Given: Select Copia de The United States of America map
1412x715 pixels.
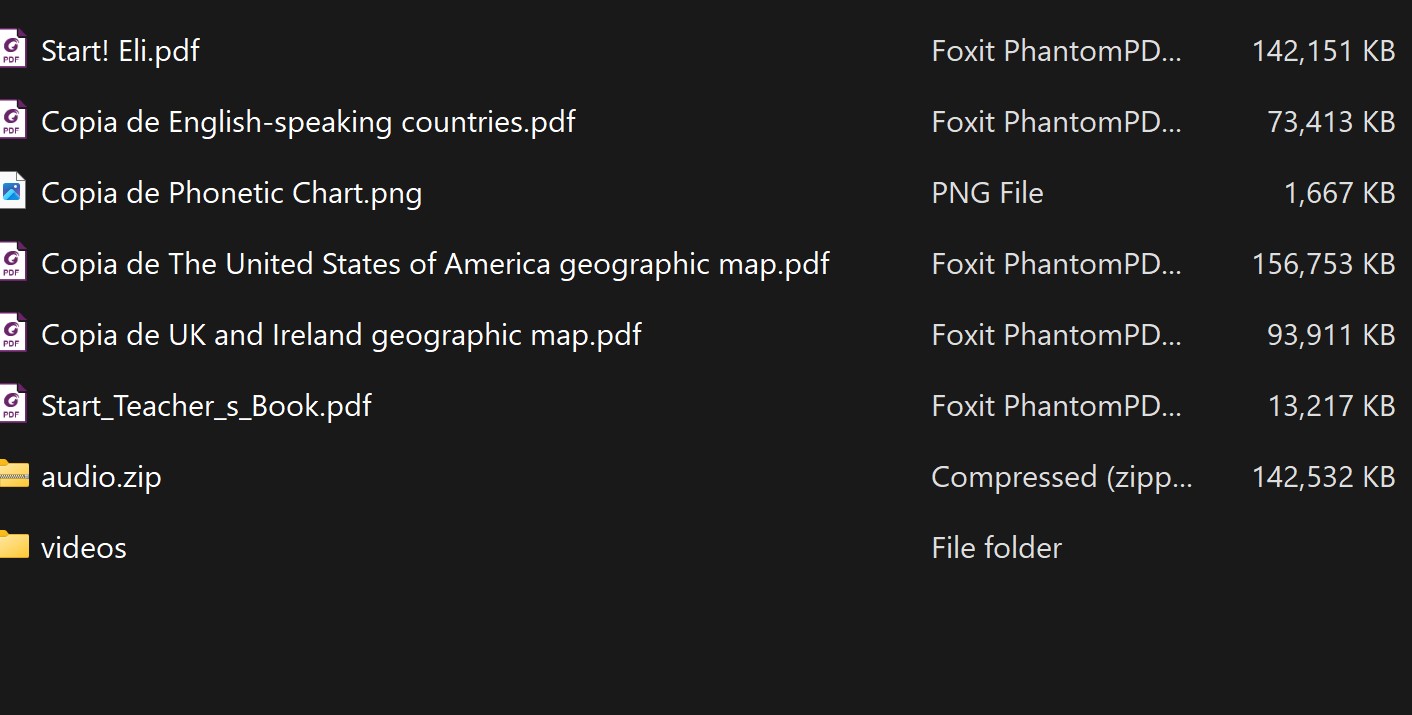Looking at the screenshot, I should point(435,264).
